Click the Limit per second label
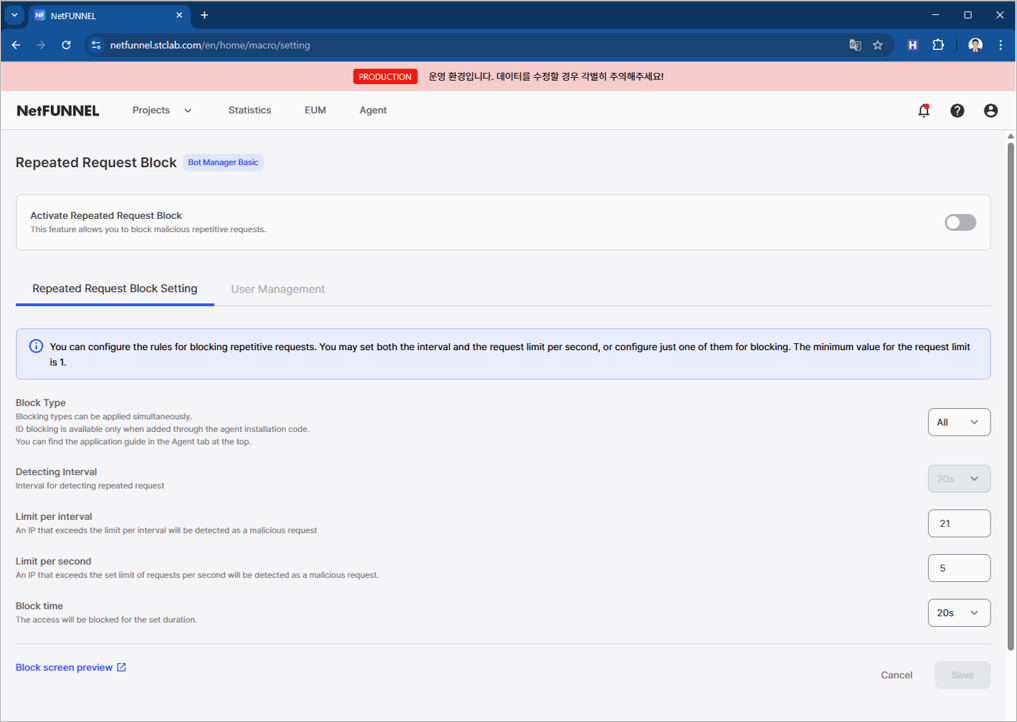 (53, 561)
